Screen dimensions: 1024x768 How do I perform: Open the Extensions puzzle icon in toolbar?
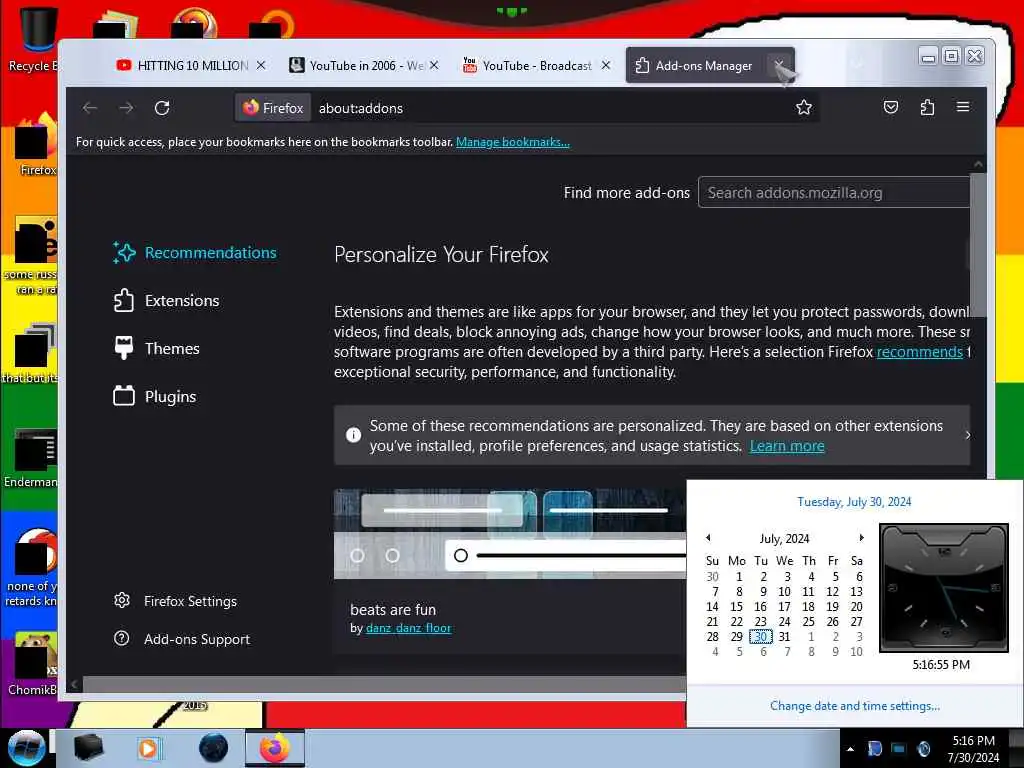(927, 107)
